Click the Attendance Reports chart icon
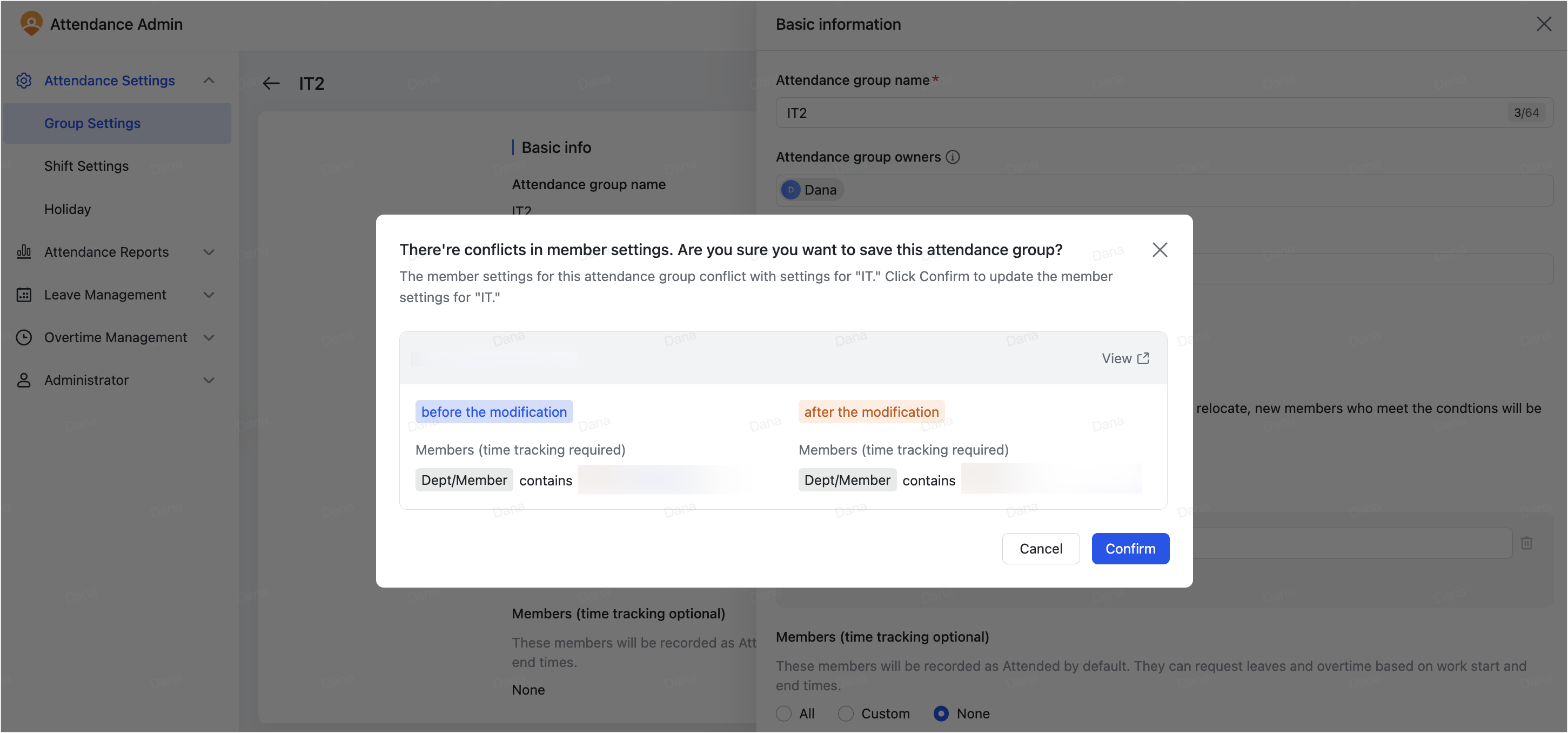The height and width of the screenshot is (733, 1568). click(24, 251)
